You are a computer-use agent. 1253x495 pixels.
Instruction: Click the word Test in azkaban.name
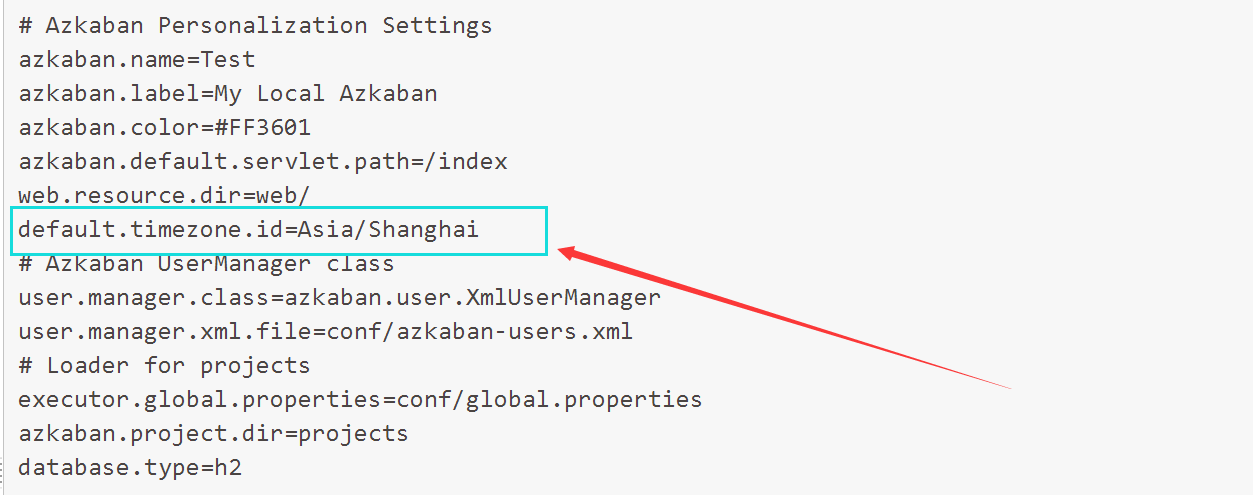tap(228, 59)
